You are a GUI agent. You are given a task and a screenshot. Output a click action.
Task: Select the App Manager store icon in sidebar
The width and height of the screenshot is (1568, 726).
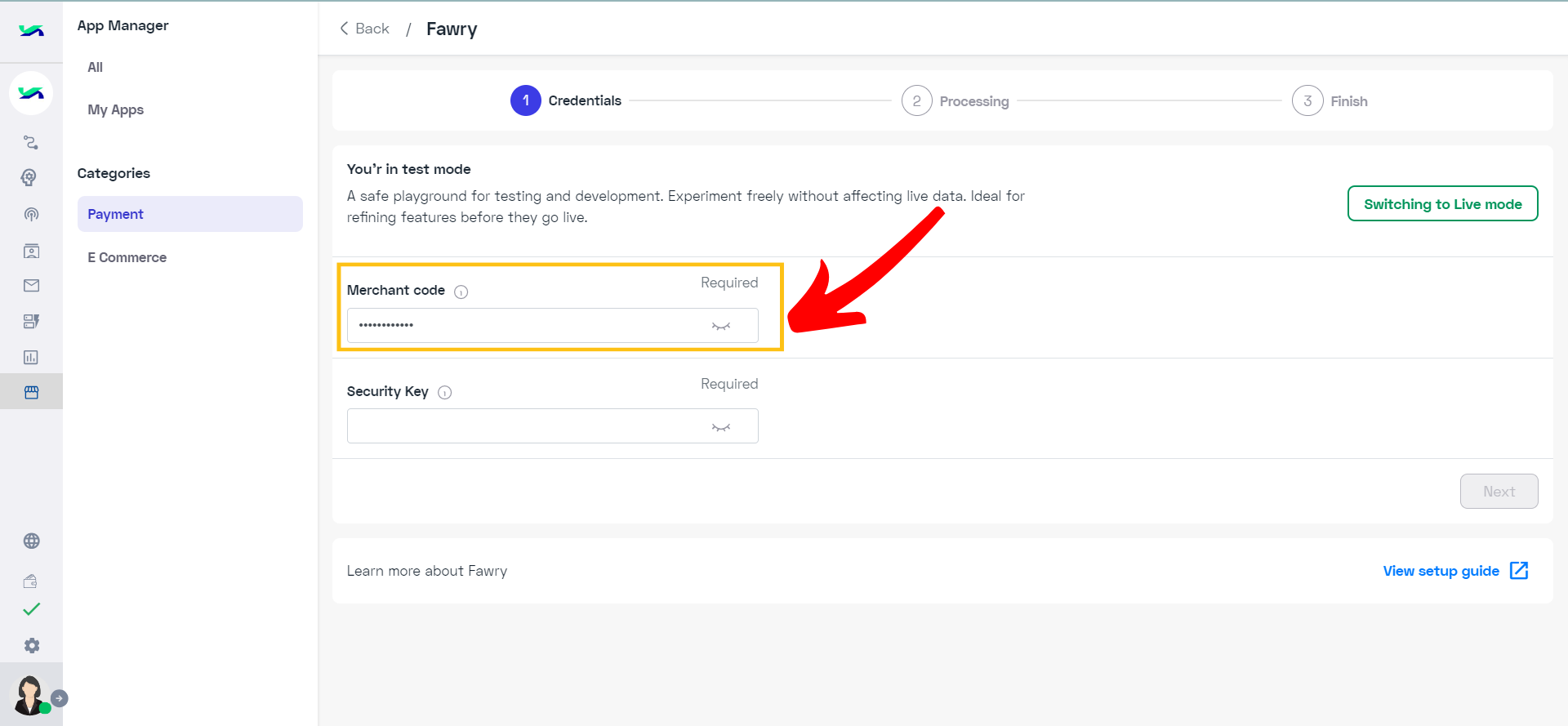pos(31,392)
